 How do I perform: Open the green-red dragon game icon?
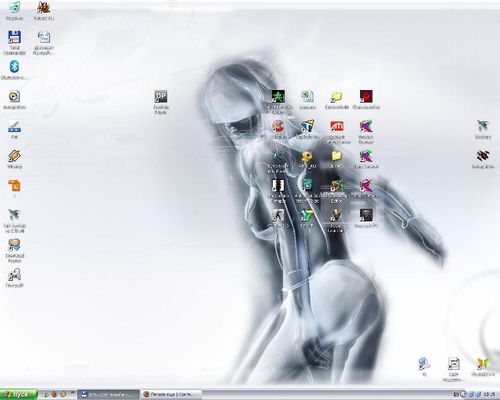pos(336,185)
